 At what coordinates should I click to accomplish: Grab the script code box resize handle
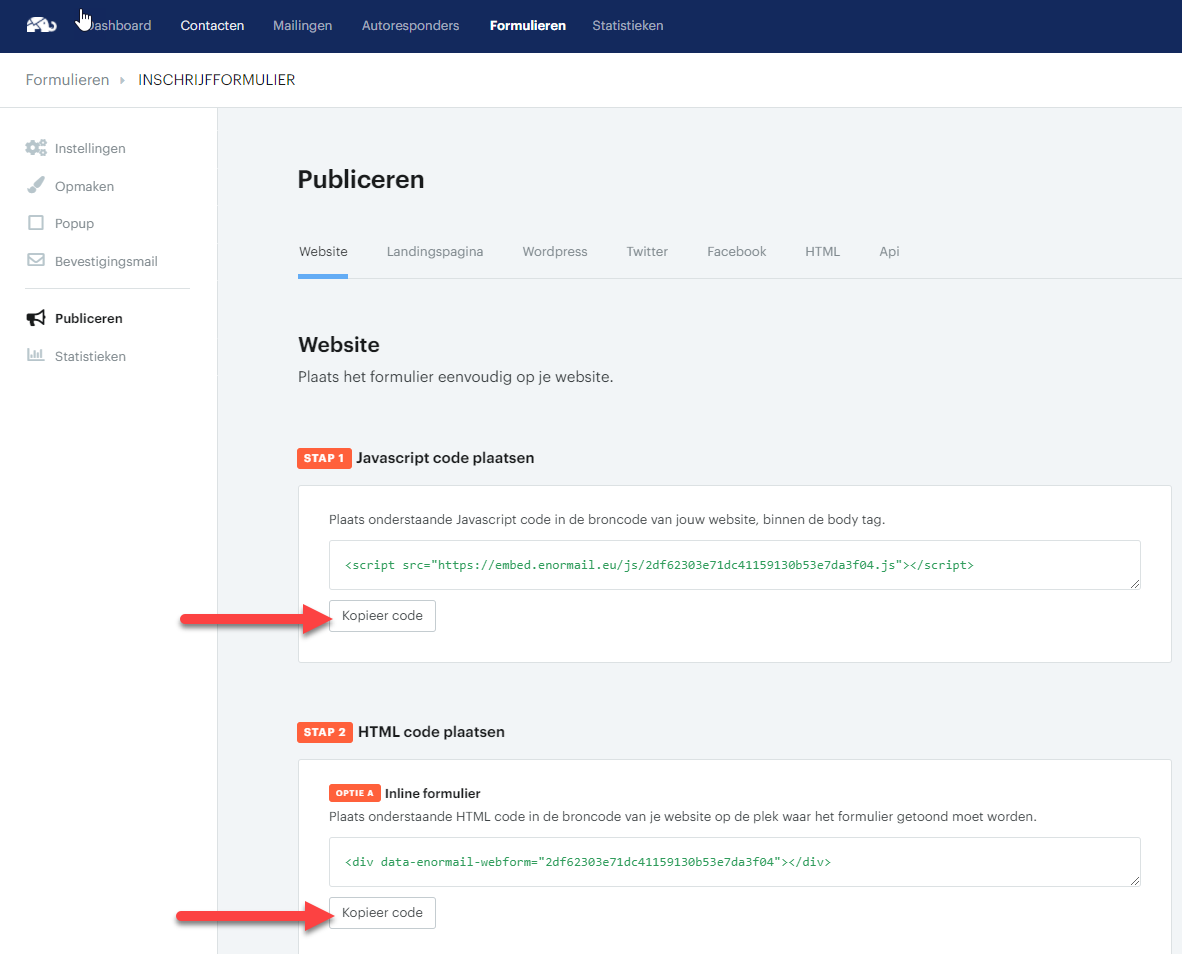coord(1135,584)
